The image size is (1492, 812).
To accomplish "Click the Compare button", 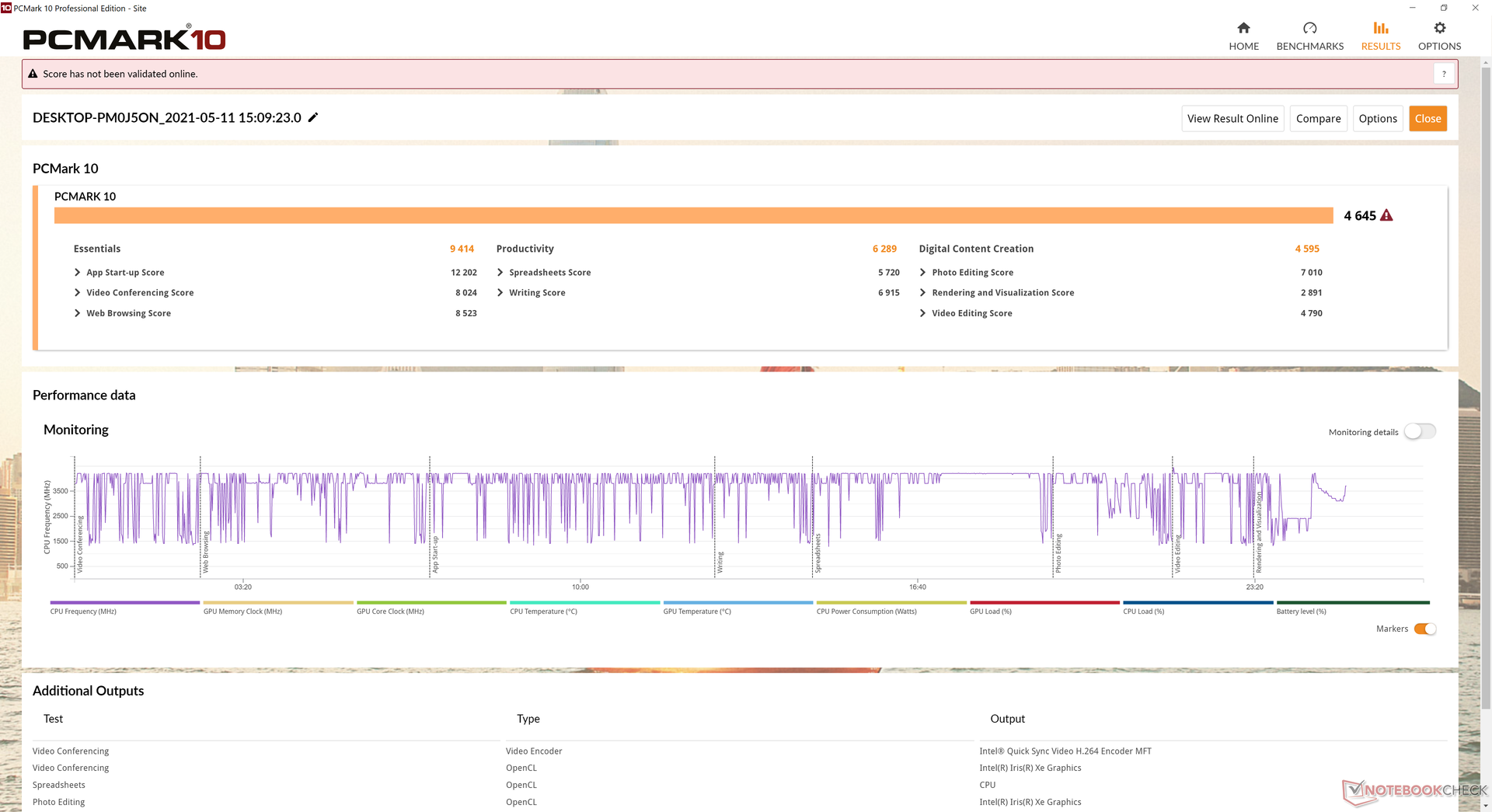I will (1318, 118).
